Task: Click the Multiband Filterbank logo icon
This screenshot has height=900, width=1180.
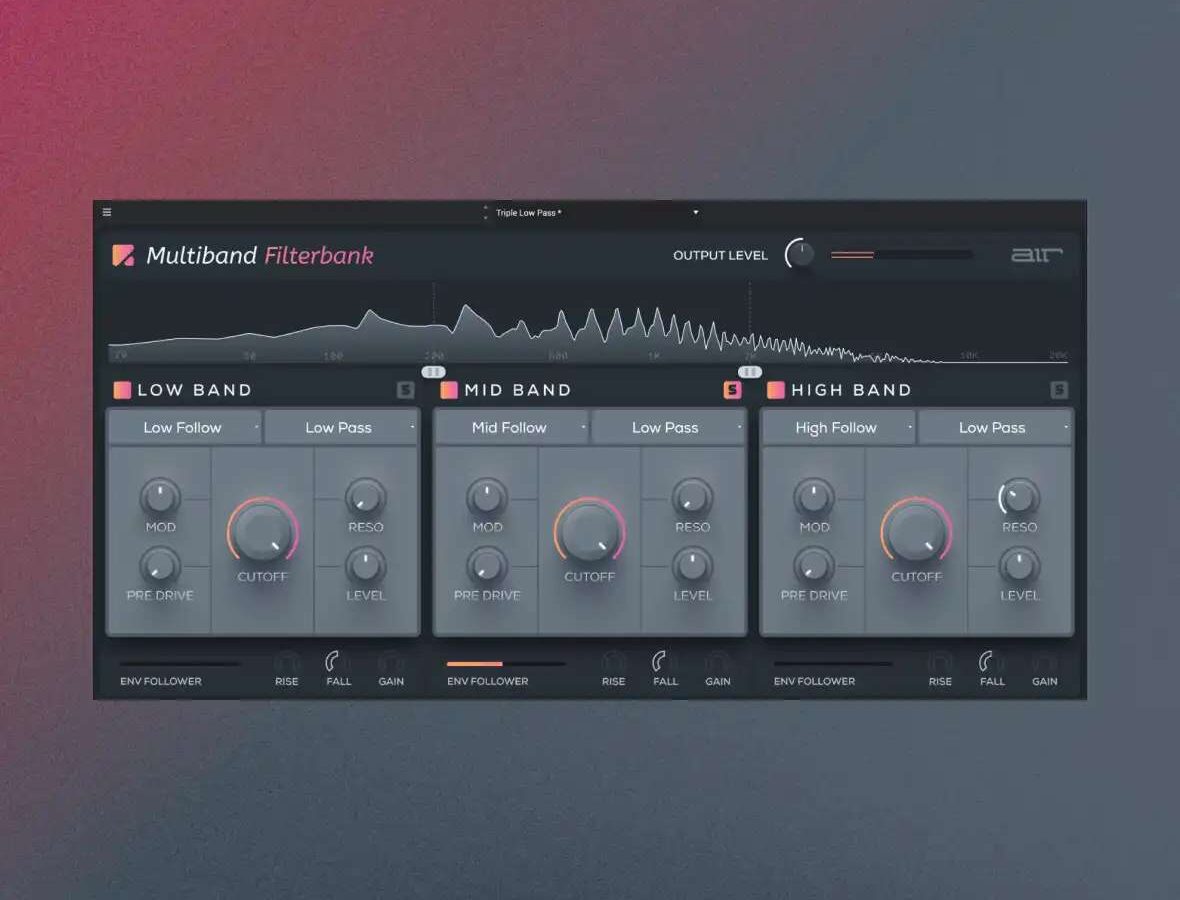Action: 123,256
